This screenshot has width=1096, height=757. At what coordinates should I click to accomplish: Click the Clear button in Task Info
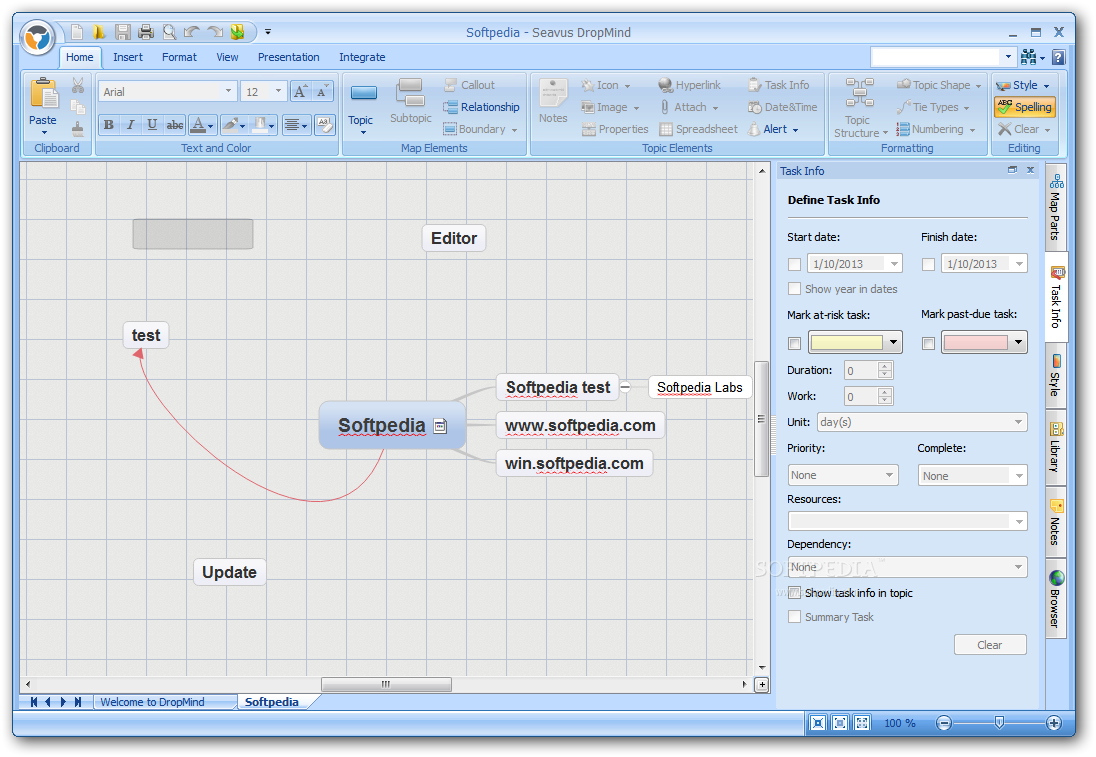[x=990, y=644]
